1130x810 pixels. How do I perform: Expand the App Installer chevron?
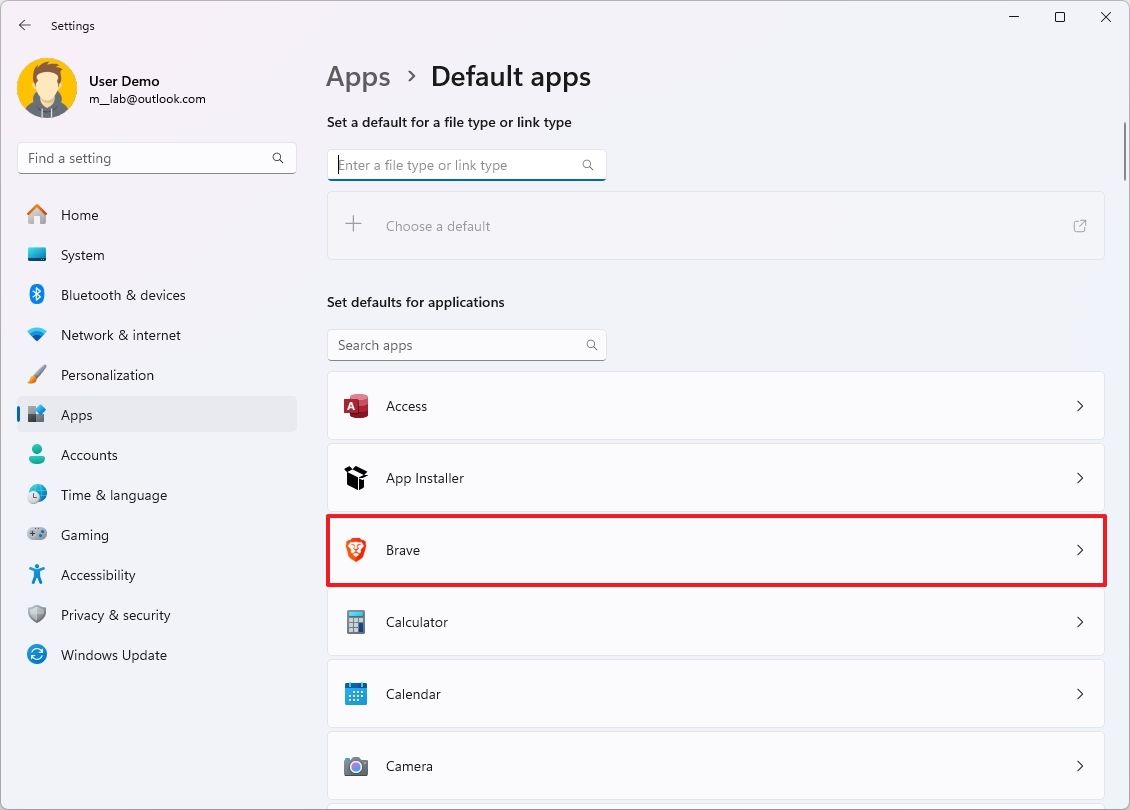click(1080, 478)
